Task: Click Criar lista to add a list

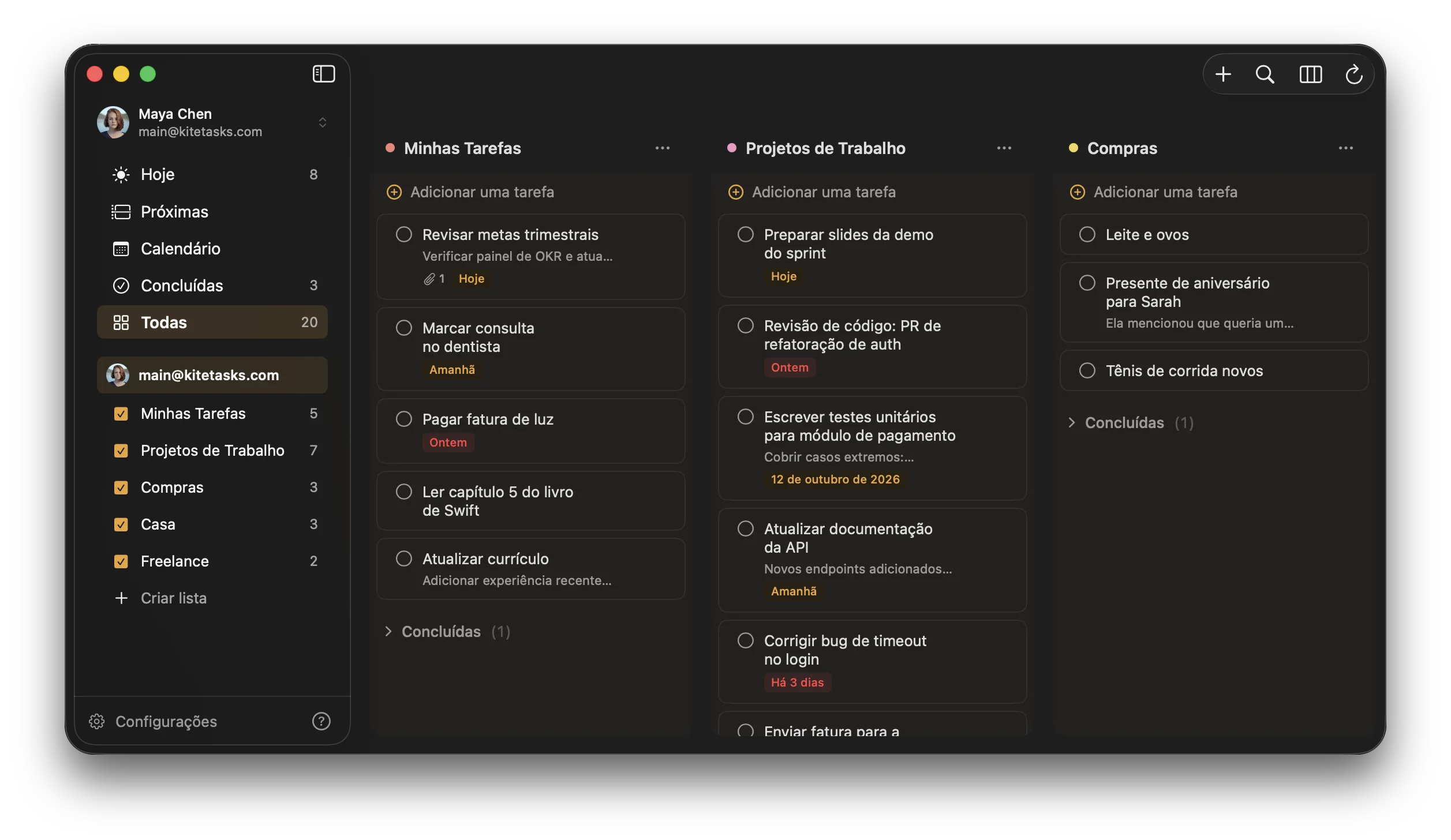Action: [x=160, y=598]
